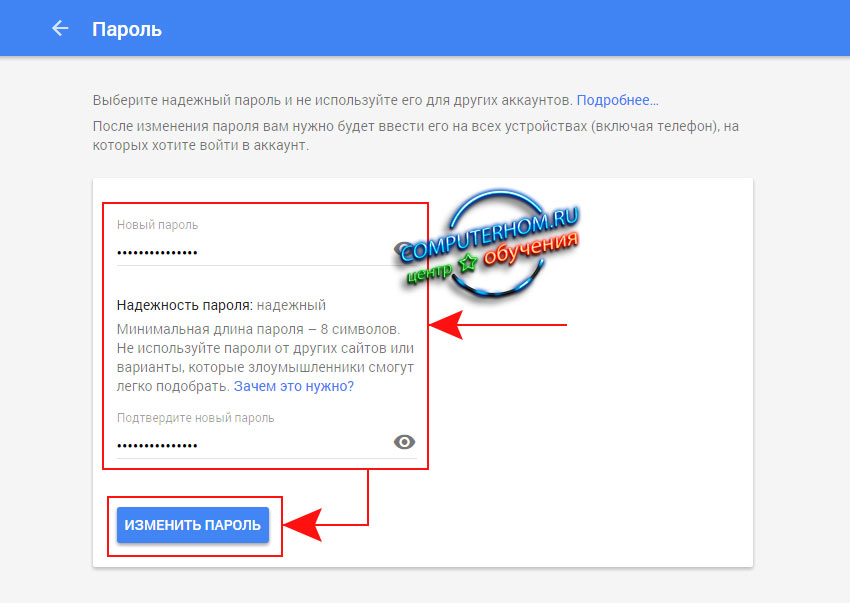
Task: Click the Пароль page title
Action: [127, 29]
